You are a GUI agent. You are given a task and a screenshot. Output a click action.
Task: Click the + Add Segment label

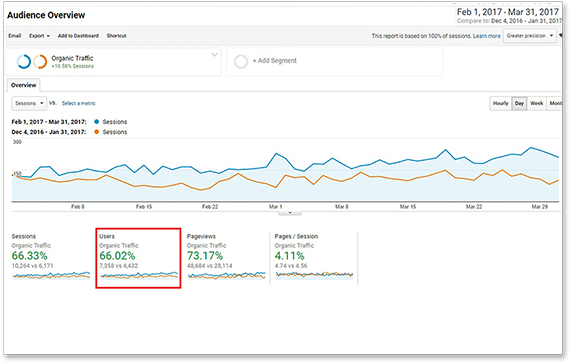275,61
